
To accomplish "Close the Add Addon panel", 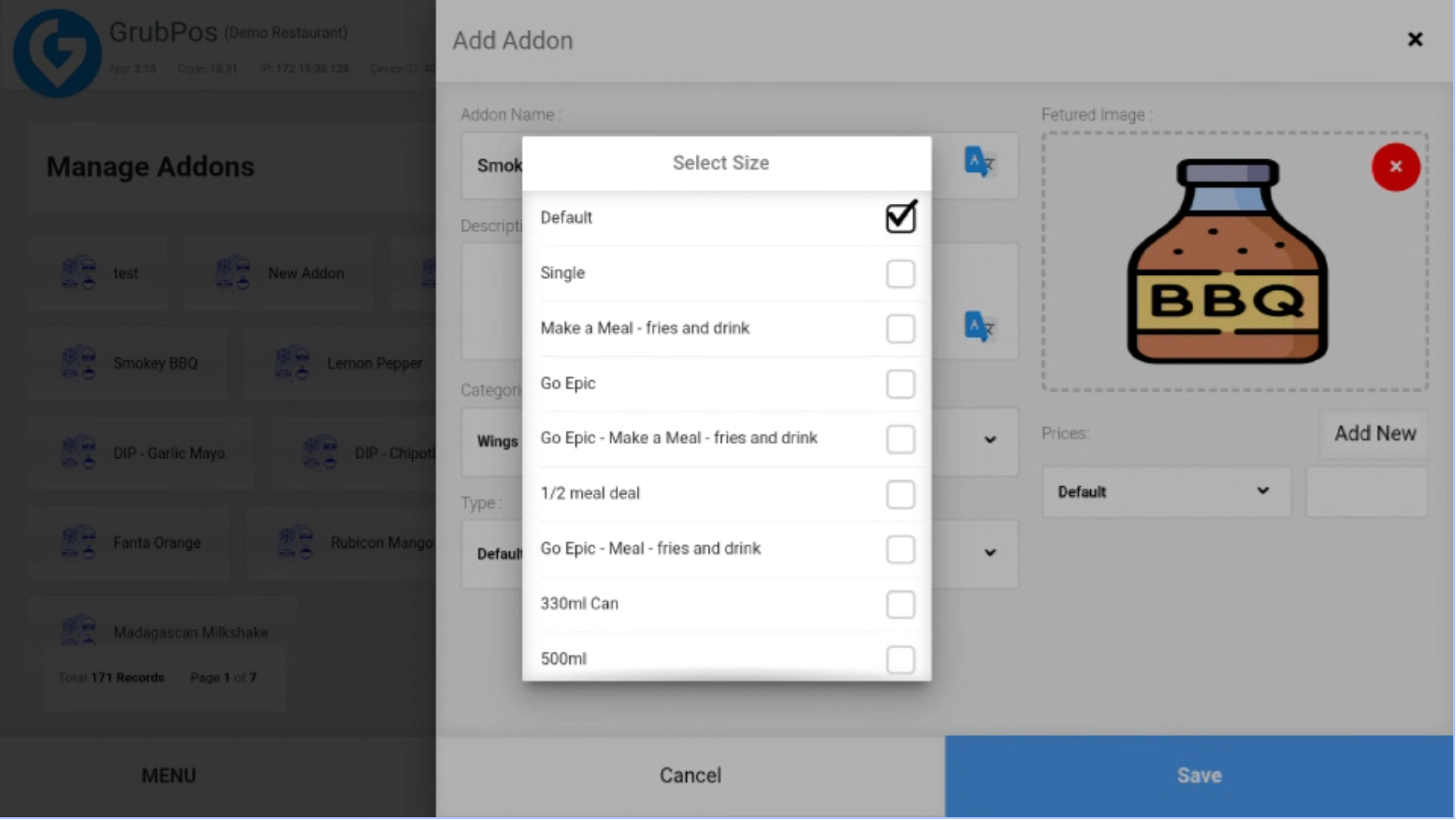I will [x=1415, y=39].
